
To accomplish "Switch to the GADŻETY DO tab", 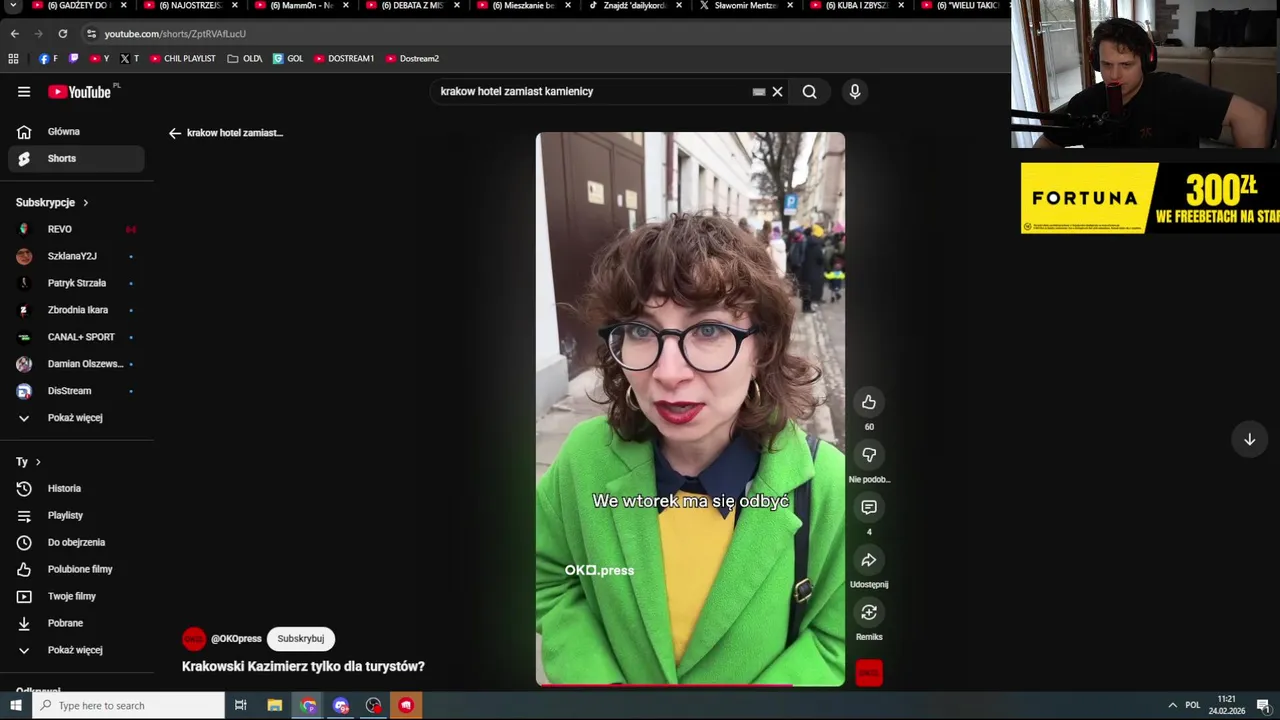I will (x=76, y=6).
